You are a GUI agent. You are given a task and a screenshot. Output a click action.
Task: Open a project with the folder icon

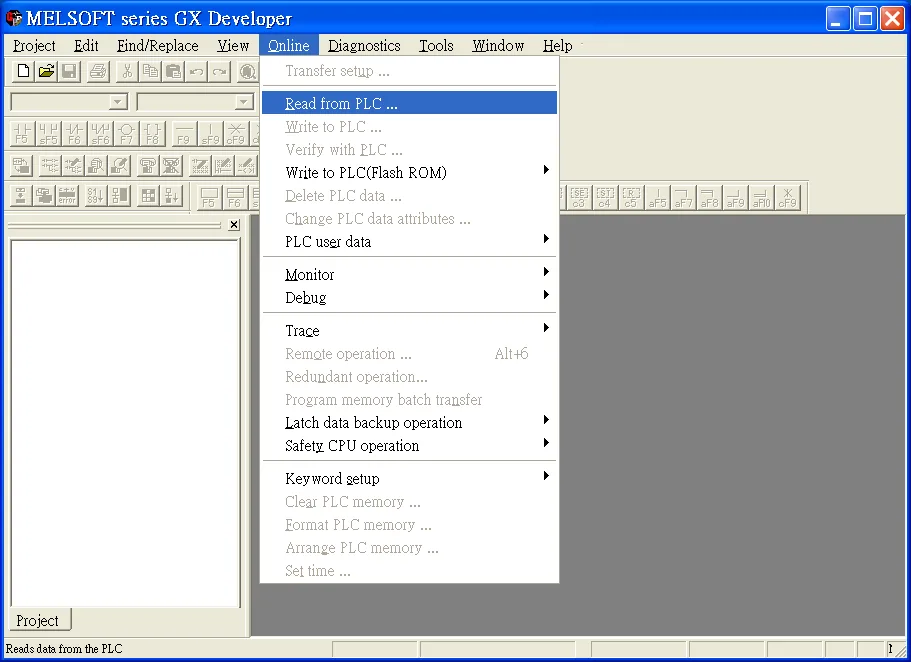(x=46, y=71)
